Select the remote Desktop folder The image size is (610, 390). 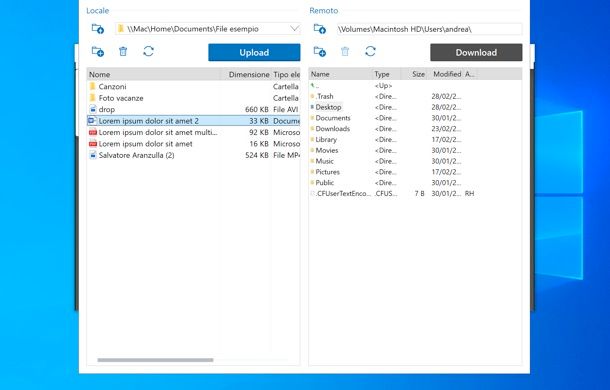click(x=393, y=107)
